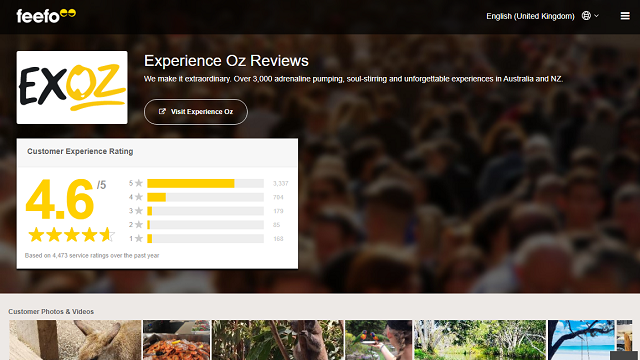Image resolution: width=640 pixels, height=360 pixels.
Task: Click the 85 two-star count
Action: click(x=276, y=225)
